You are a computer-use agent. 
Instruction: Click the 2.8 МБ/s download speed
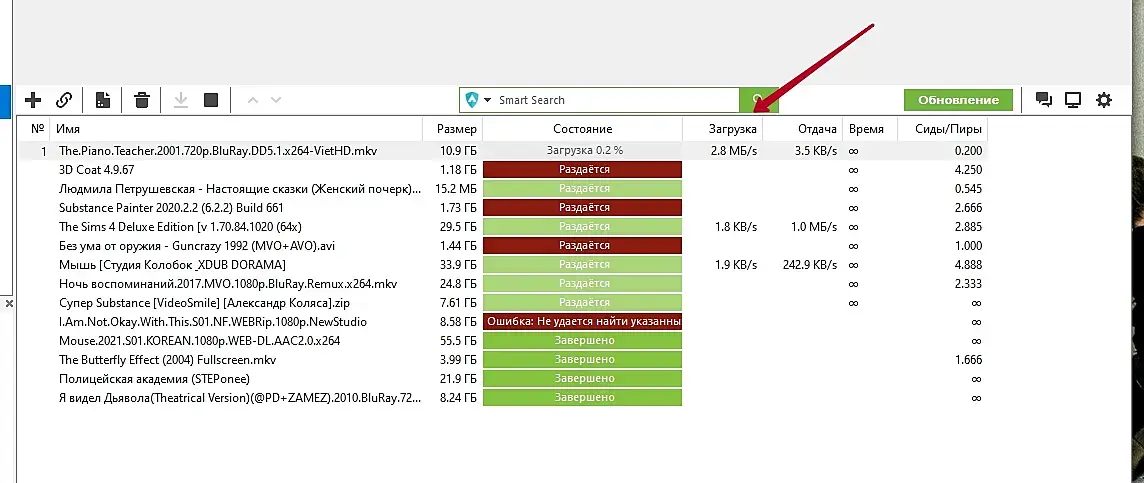pyautogui.click(x=734, y=151)
